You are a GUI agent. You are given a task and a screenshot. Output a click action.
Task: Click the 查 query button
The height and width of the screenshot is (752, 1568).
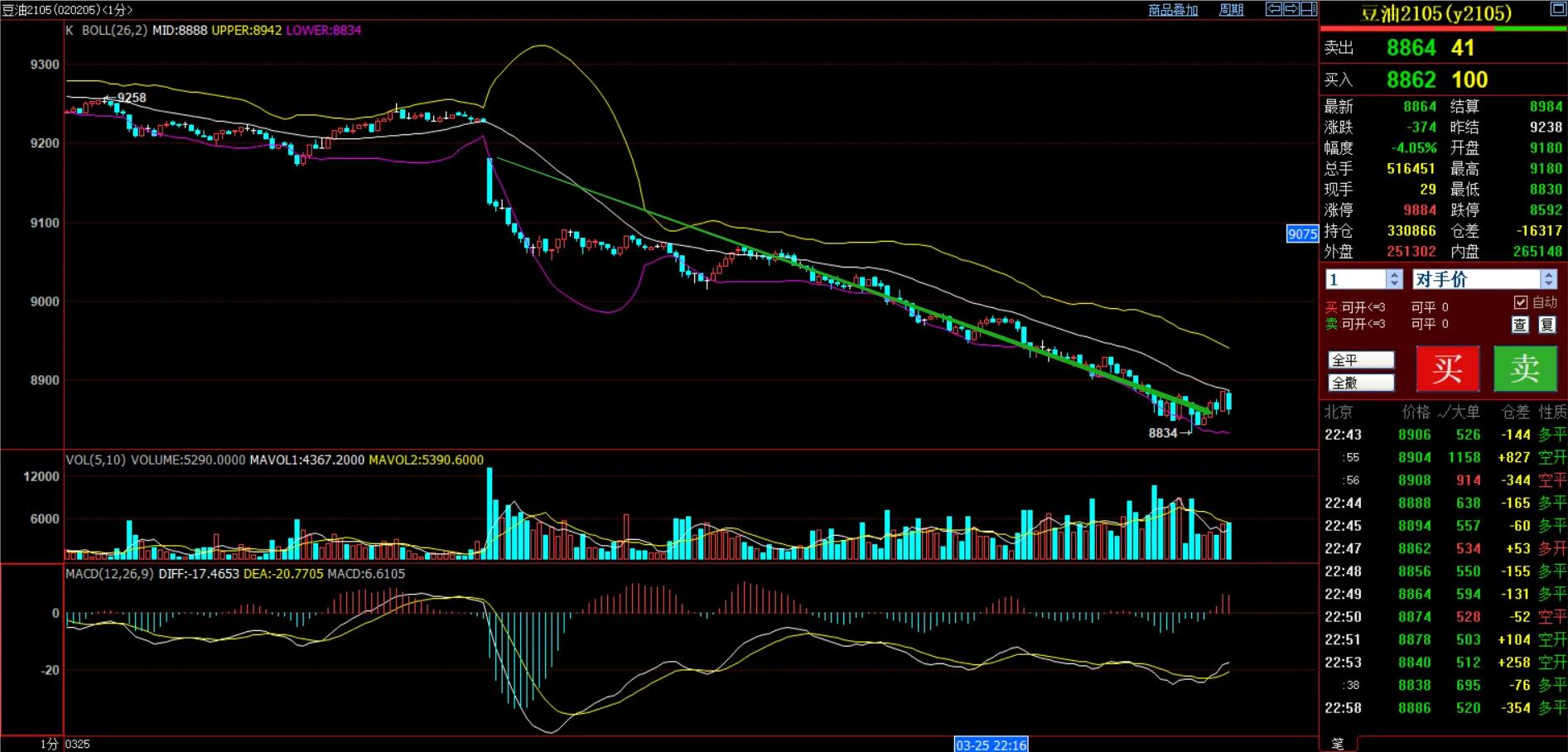pos(1520,325)
